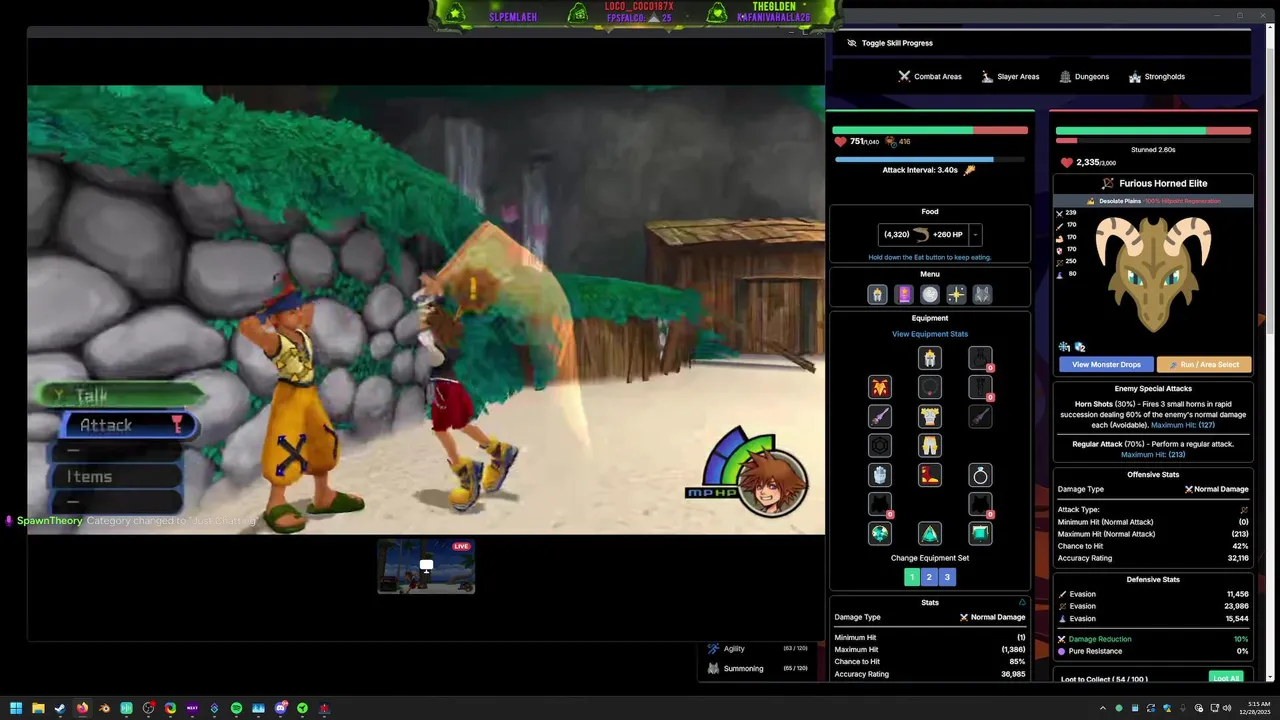Viewport: 1280px width, 720px height.
Task: Open Firefox from the taskbar
Action: 82,708
